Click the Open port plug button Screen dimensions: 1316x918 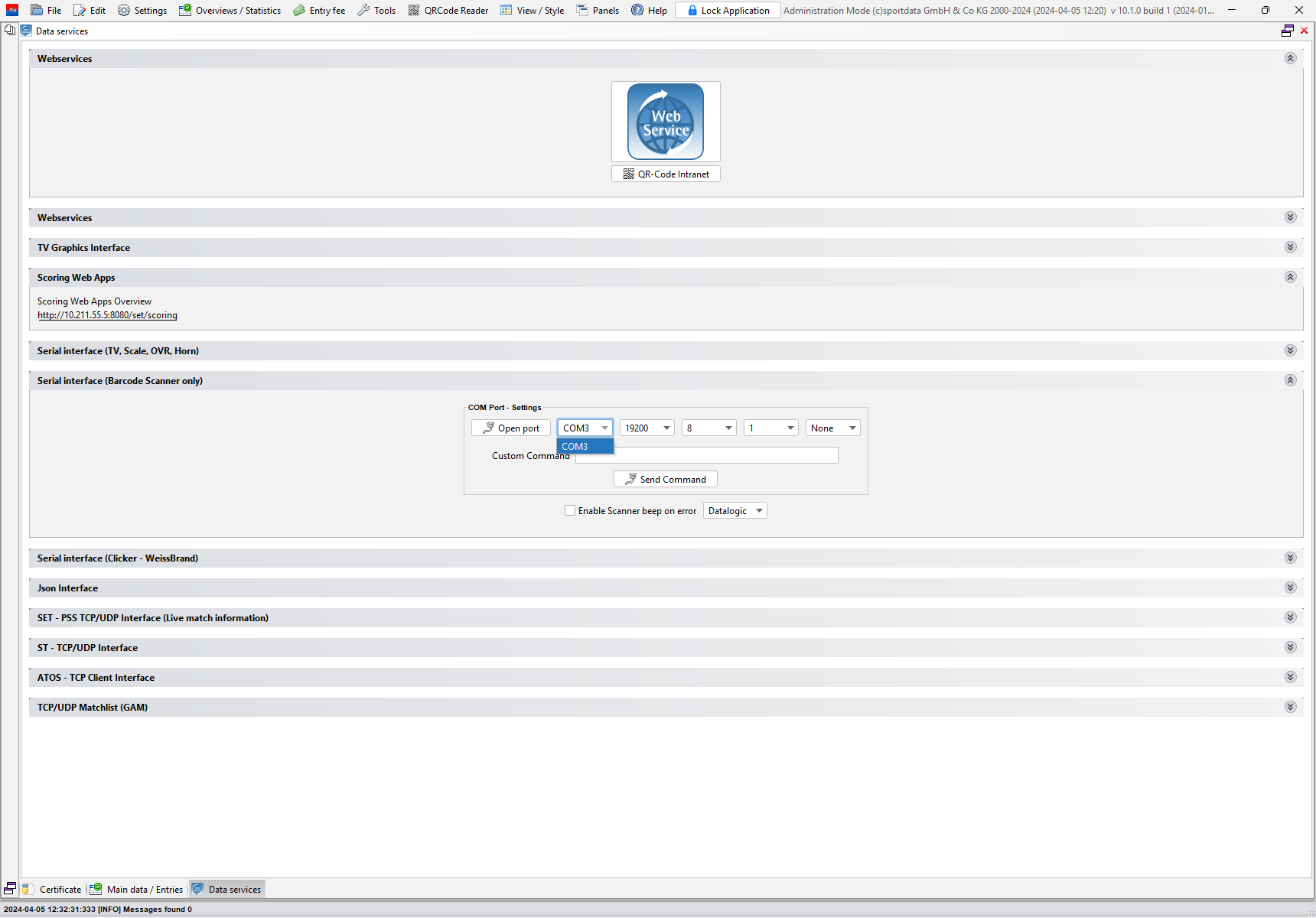click(511, 428)
